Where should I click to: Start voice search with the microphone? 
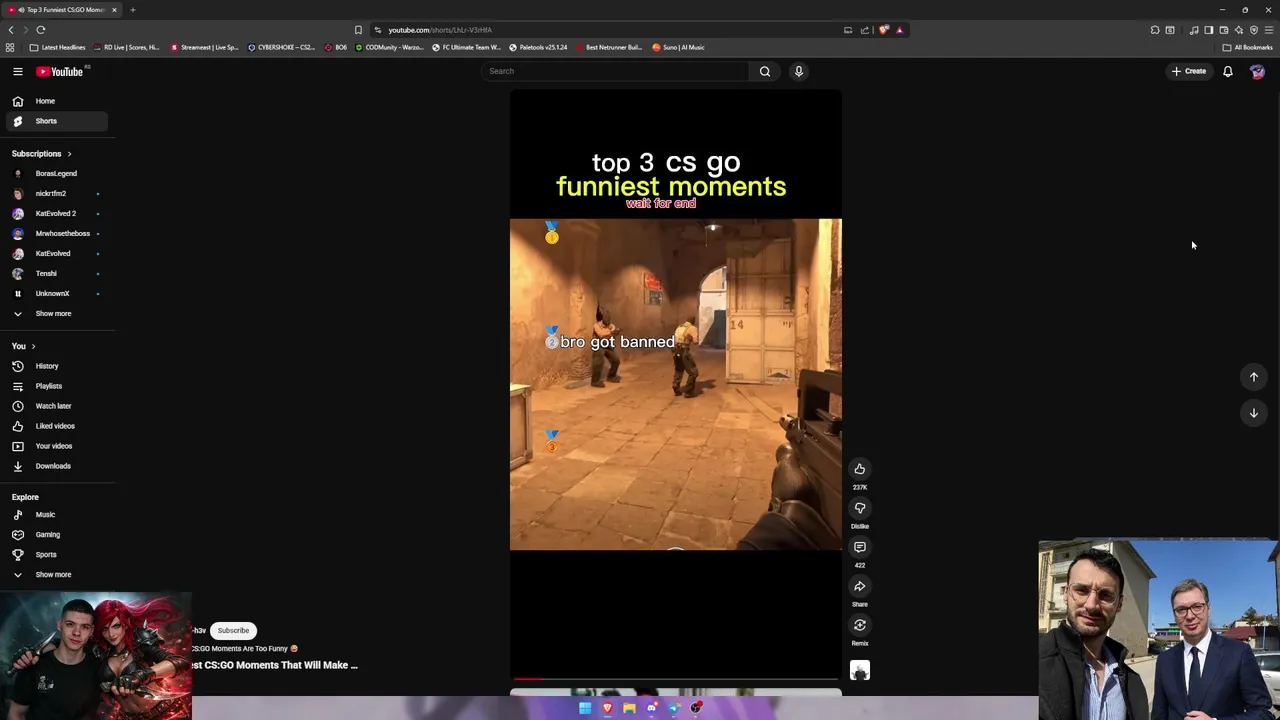799,71
